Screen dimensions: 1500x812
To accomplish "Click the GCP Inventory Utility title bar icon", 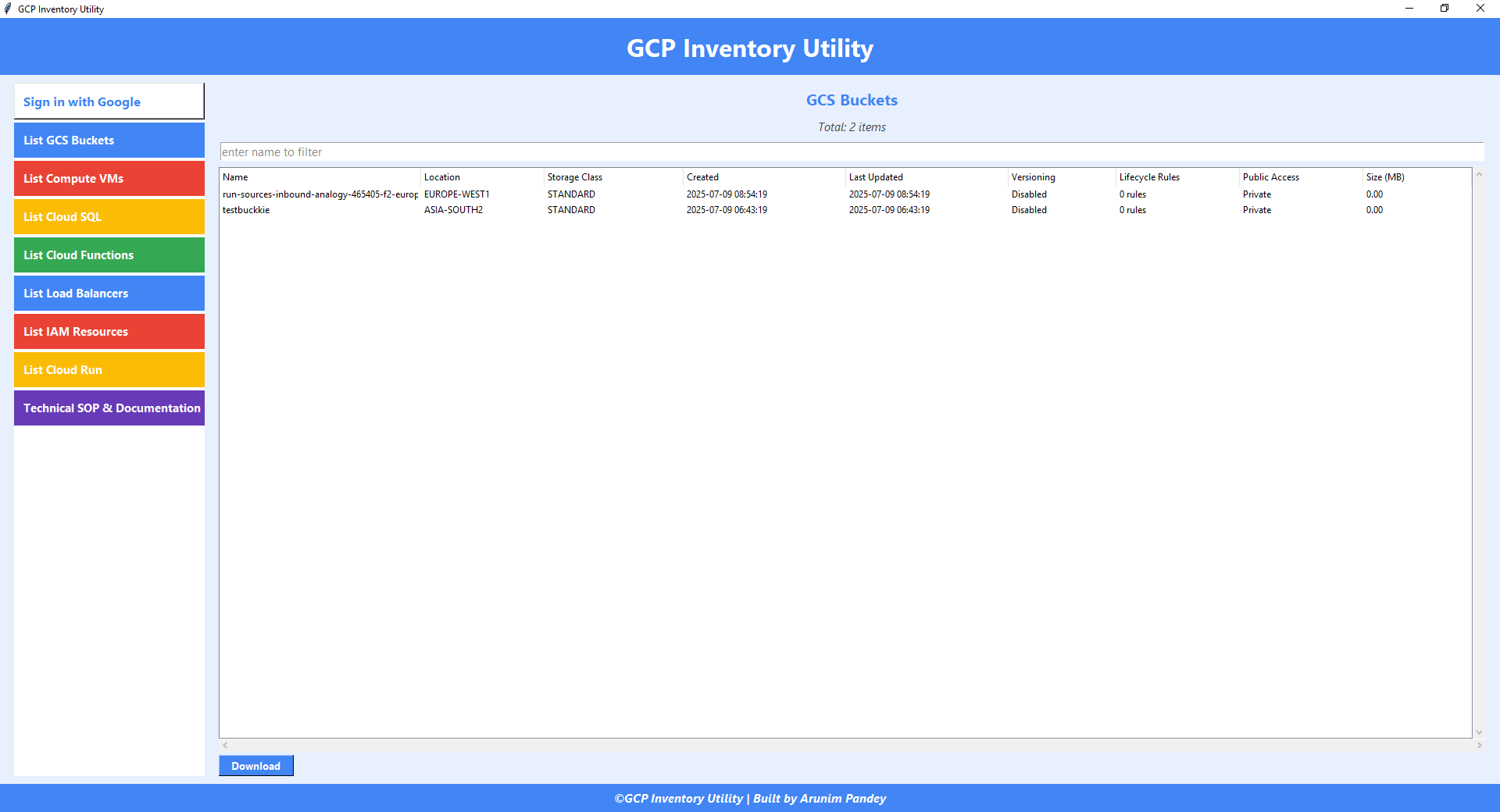I will (8, 9).
